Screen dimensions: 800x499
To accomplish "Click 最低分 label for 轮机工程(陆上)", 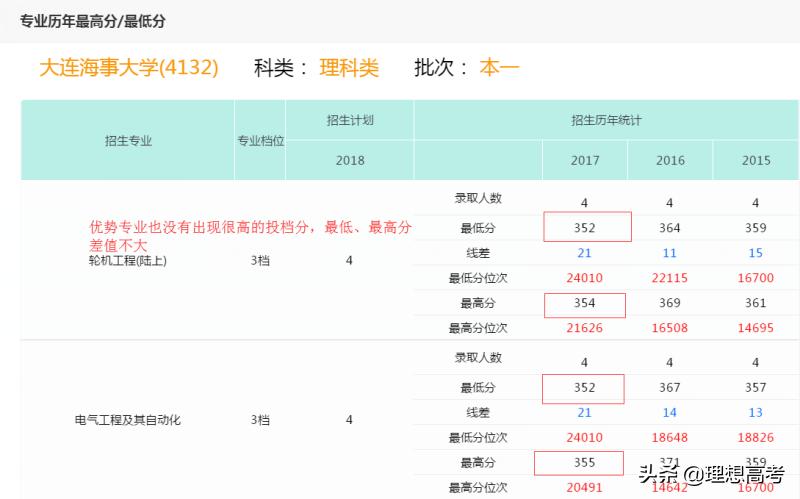I will (x=478, y=228).
